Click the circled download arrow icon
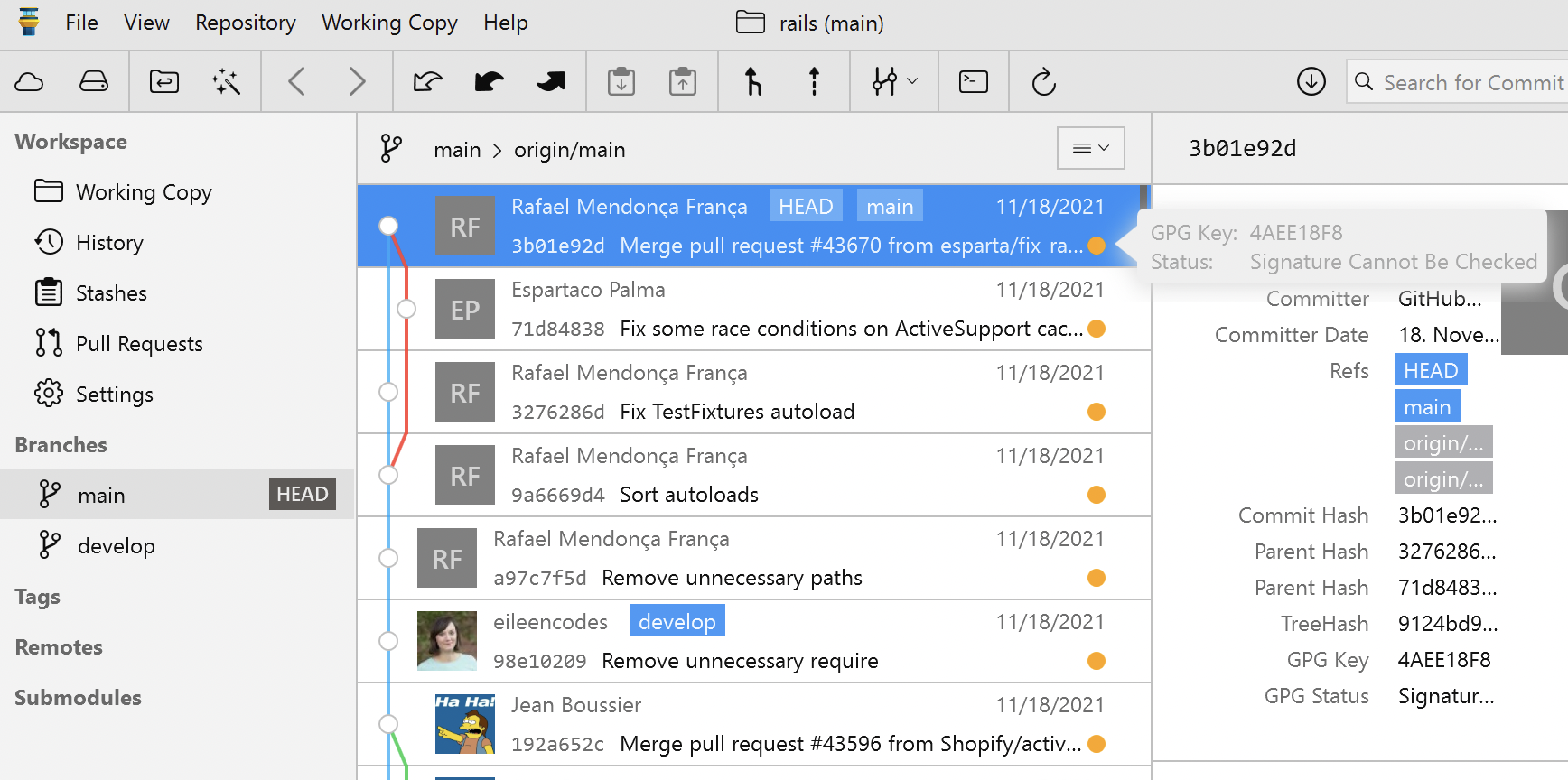The width and height of the screenshot is (1568, 780). [x=1311, y=82]
